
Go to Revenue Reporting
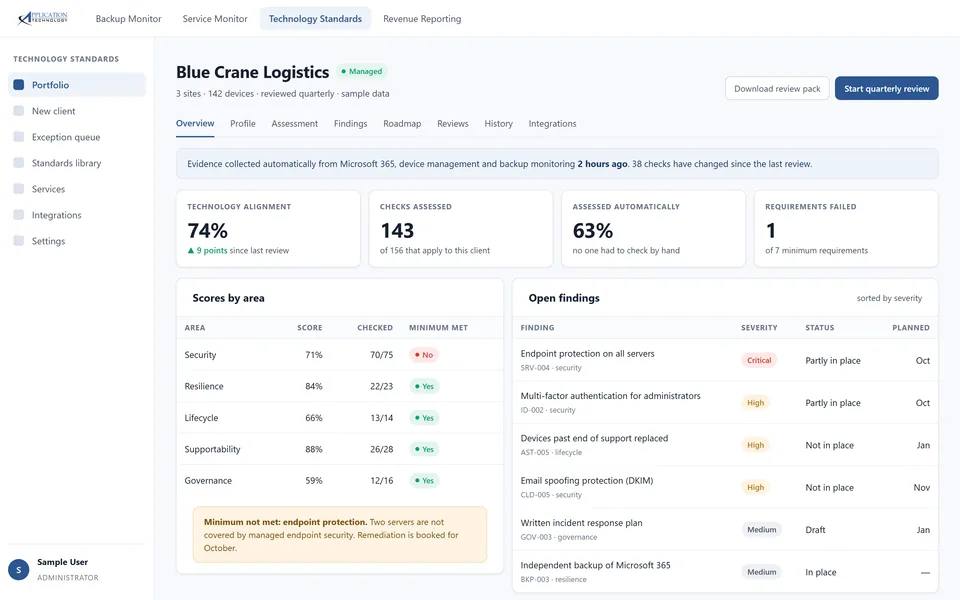[x=422, y=19]
